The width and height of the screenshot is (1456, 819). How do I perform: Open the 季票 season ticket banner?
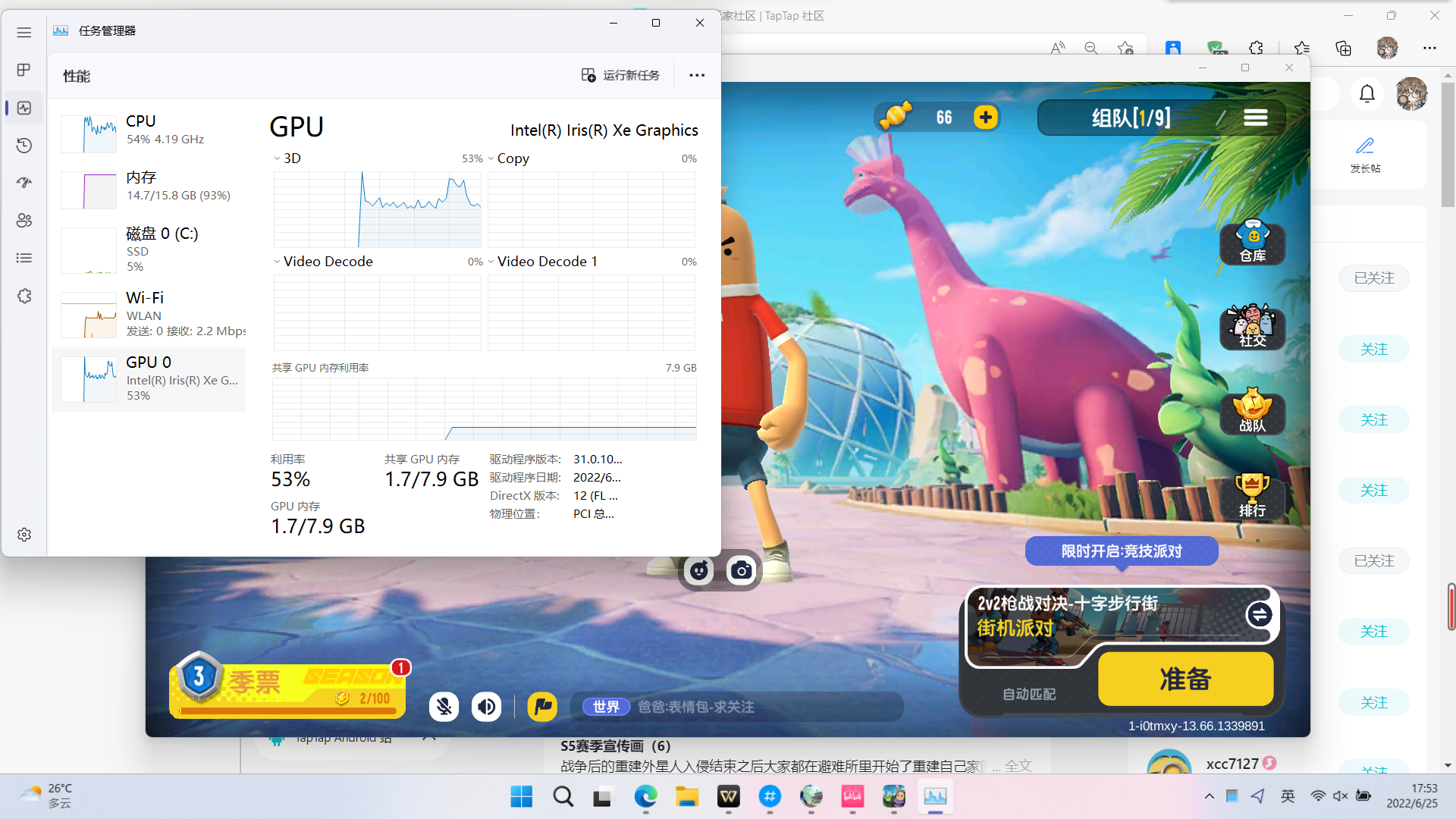tap(288, 685)
